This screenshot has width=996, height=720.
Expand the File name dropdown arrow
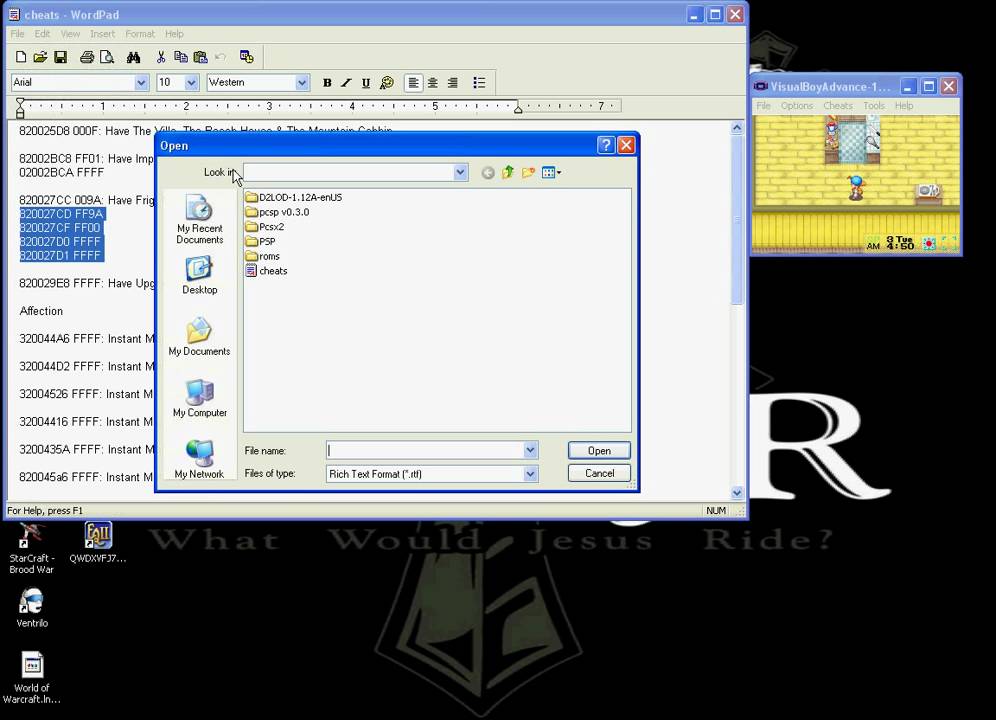tap(530, 451)
